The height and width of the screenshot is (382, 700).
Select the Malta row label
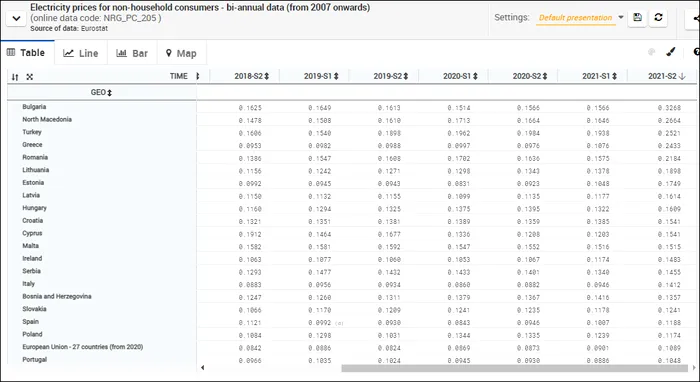(x=30, y=245)
